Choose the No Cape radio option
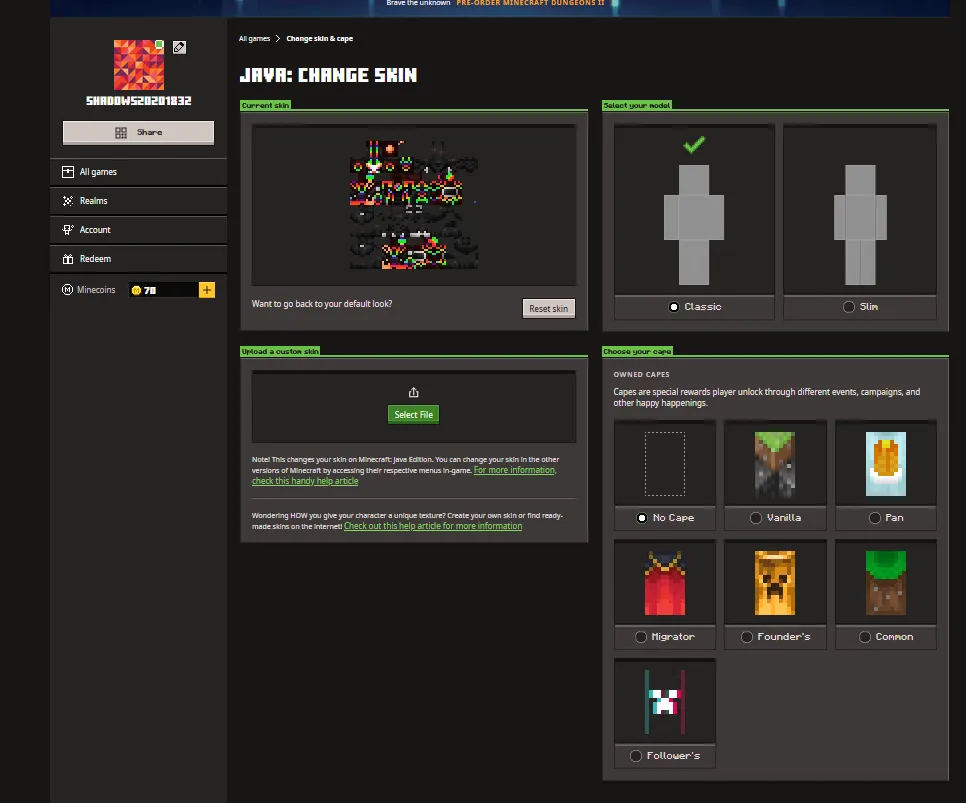Viewport: 966px width, 803px height. 642,518
